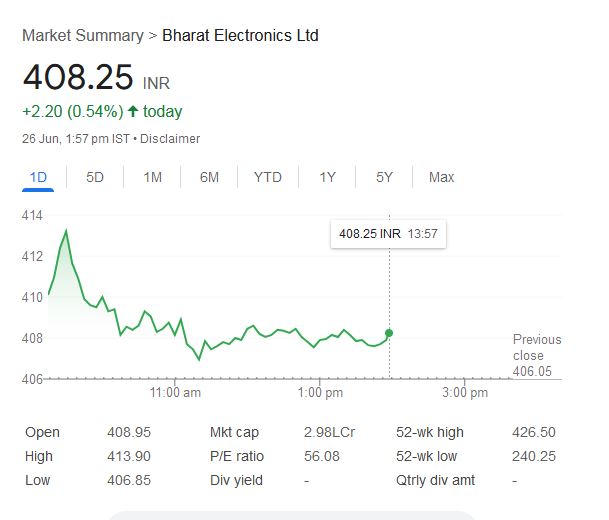Select the 1D time range tab
This screenshot has width=609, height=520.
[x=38, y=177]
